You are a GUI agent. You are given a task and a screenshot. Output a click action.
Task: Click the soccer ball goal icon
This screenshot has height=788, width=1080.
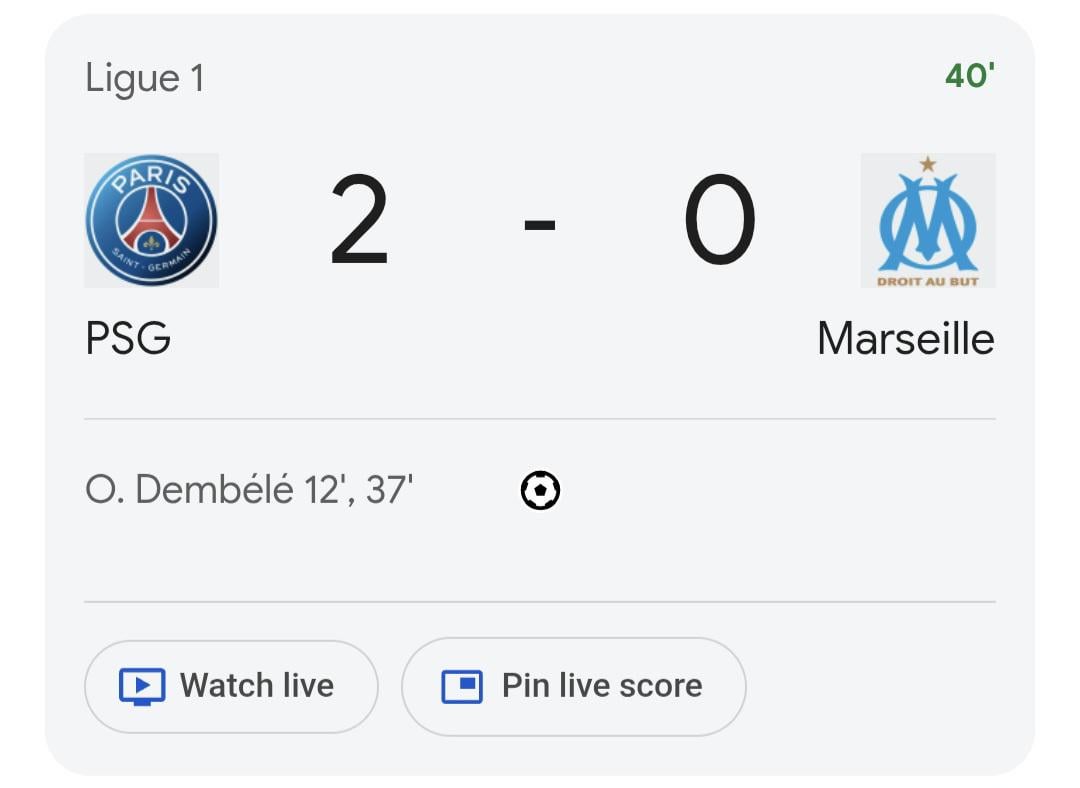pos(540,491)
